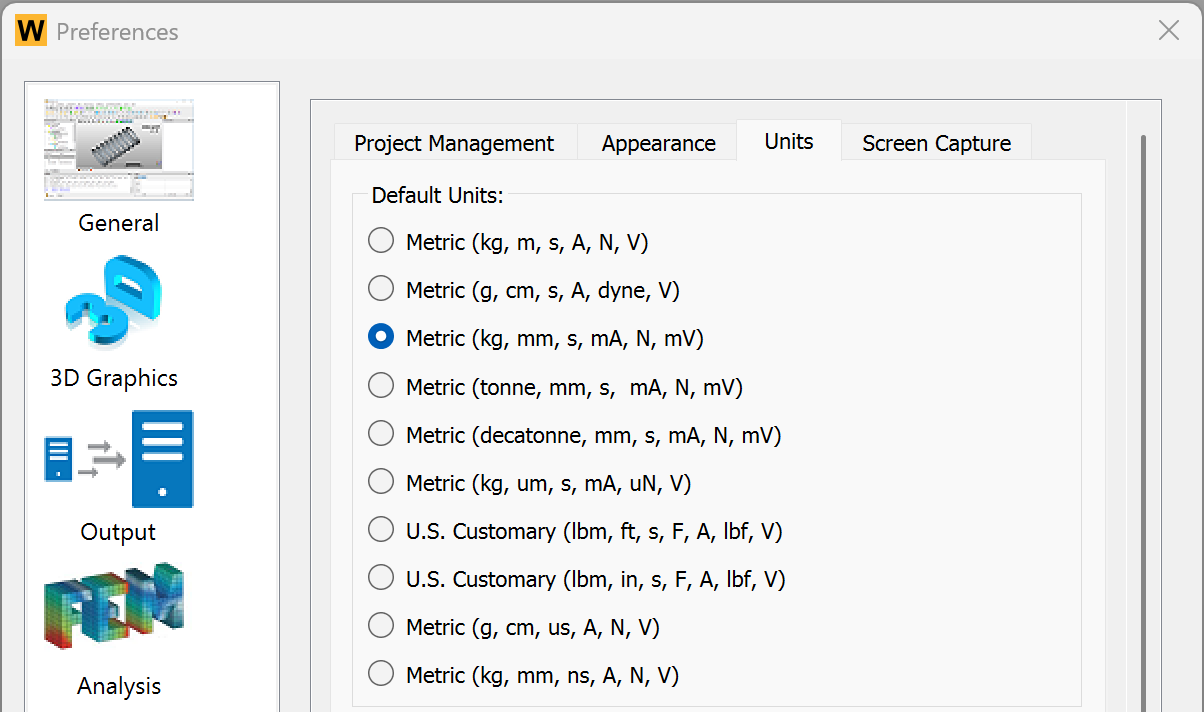1204x712 pixels.
Task: Open the Output preferences server icon
Action: click(119, 459)
